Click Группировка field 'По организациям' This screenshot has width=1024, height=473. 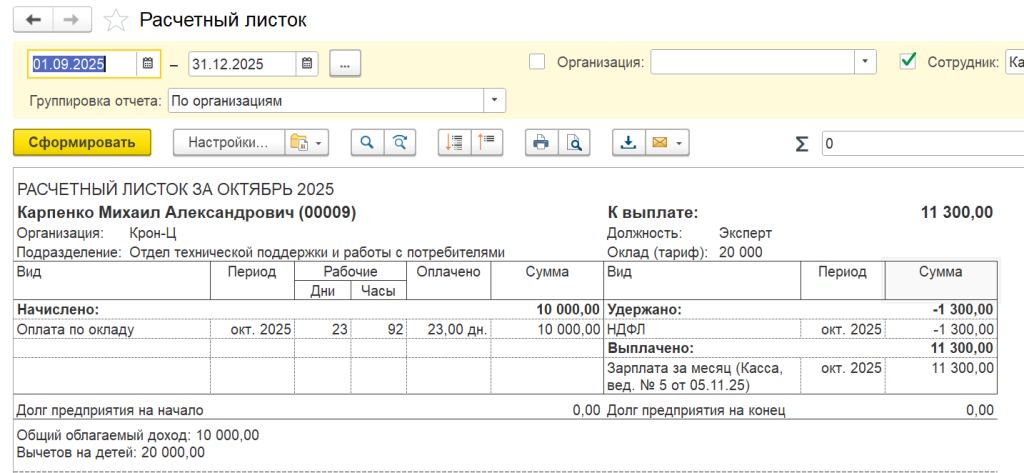coord(325,101)
